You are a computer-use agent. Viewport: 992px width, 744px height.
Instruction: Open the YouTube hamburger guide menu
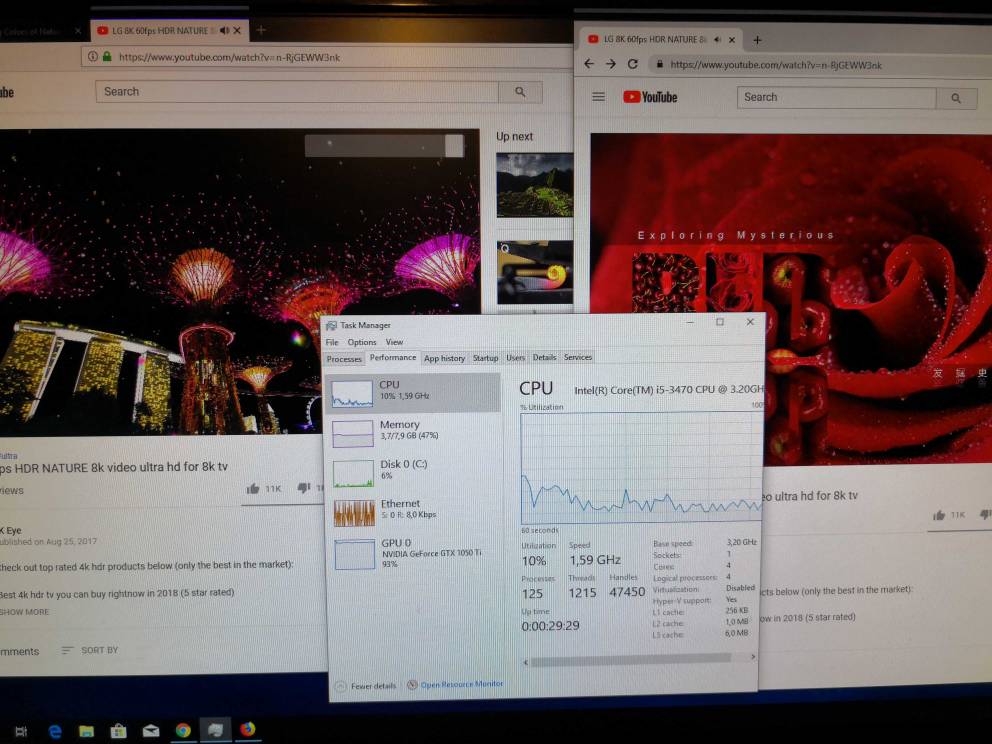click(x=598, y=97)
